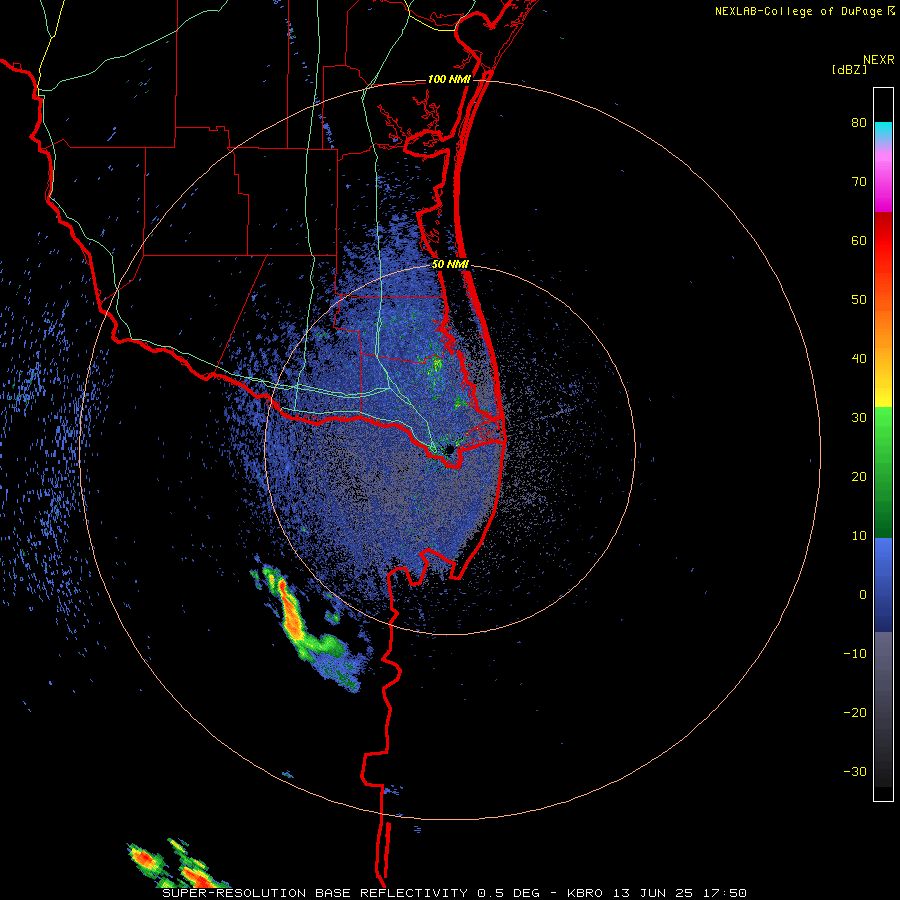Click the red segment of the color bar
This screenshot has height=900, width=900.
pos(883,241)
